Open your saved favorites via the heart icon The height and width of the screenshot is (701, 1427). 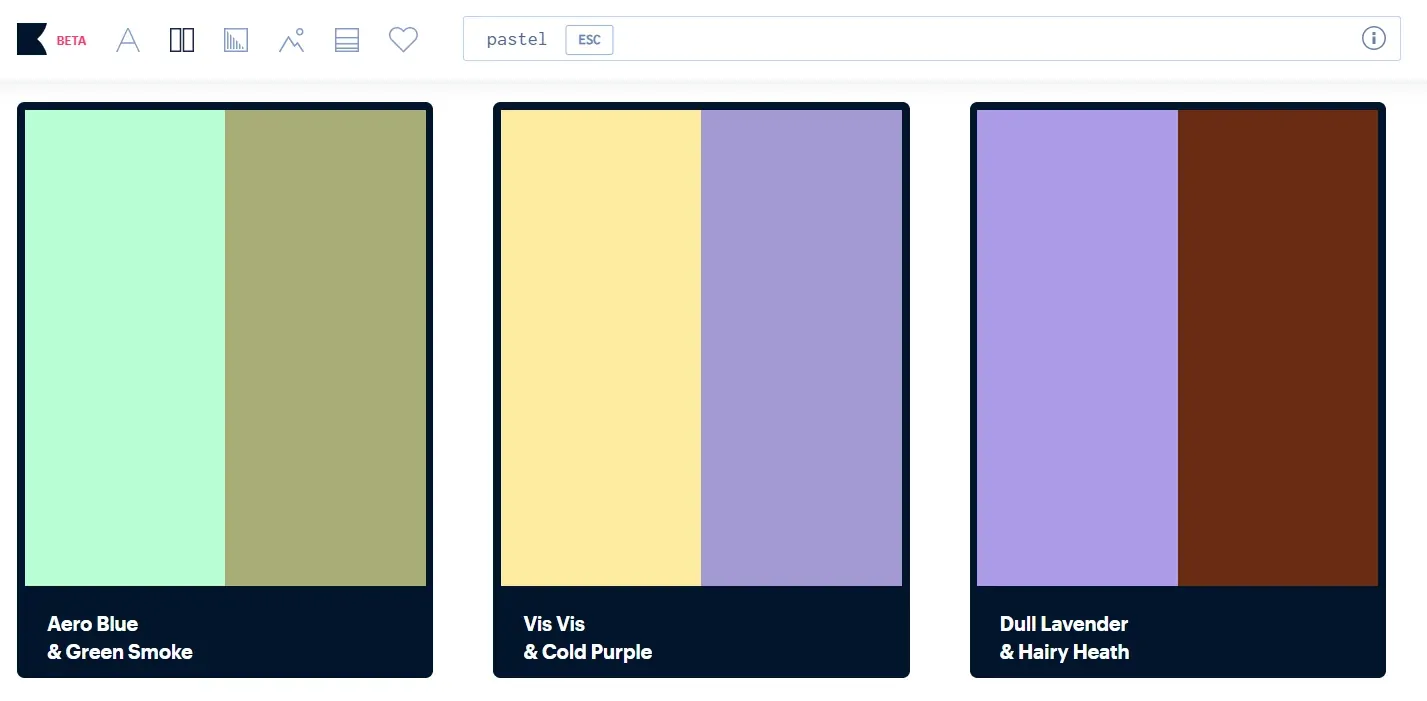click(403, 39)
